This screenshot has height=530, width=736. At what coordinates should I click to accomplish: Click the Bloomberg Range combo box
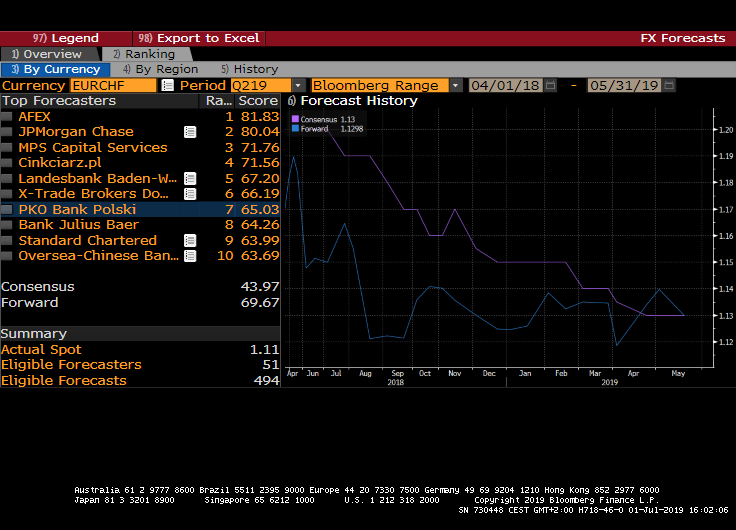(x=380, y=86)
